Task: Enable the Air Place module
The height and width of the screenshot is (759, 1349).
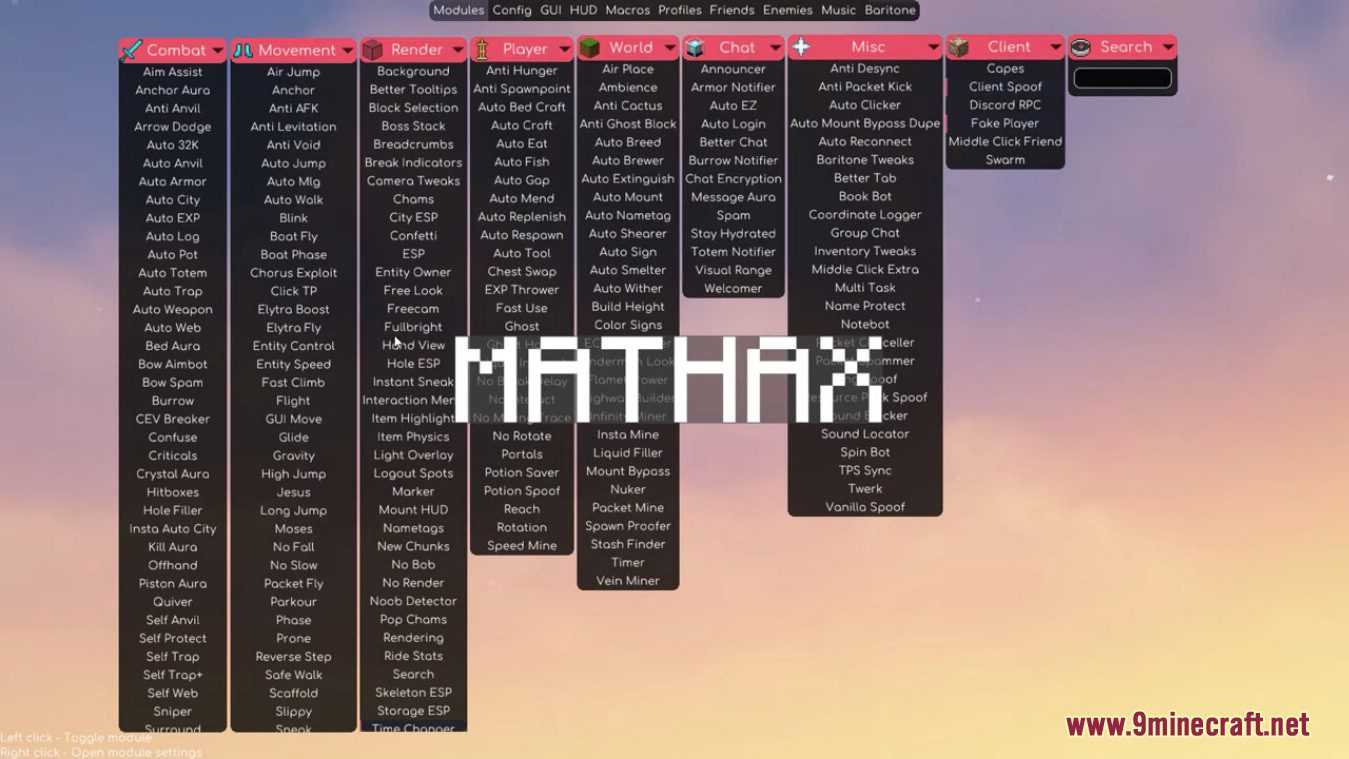Action: 628,69
